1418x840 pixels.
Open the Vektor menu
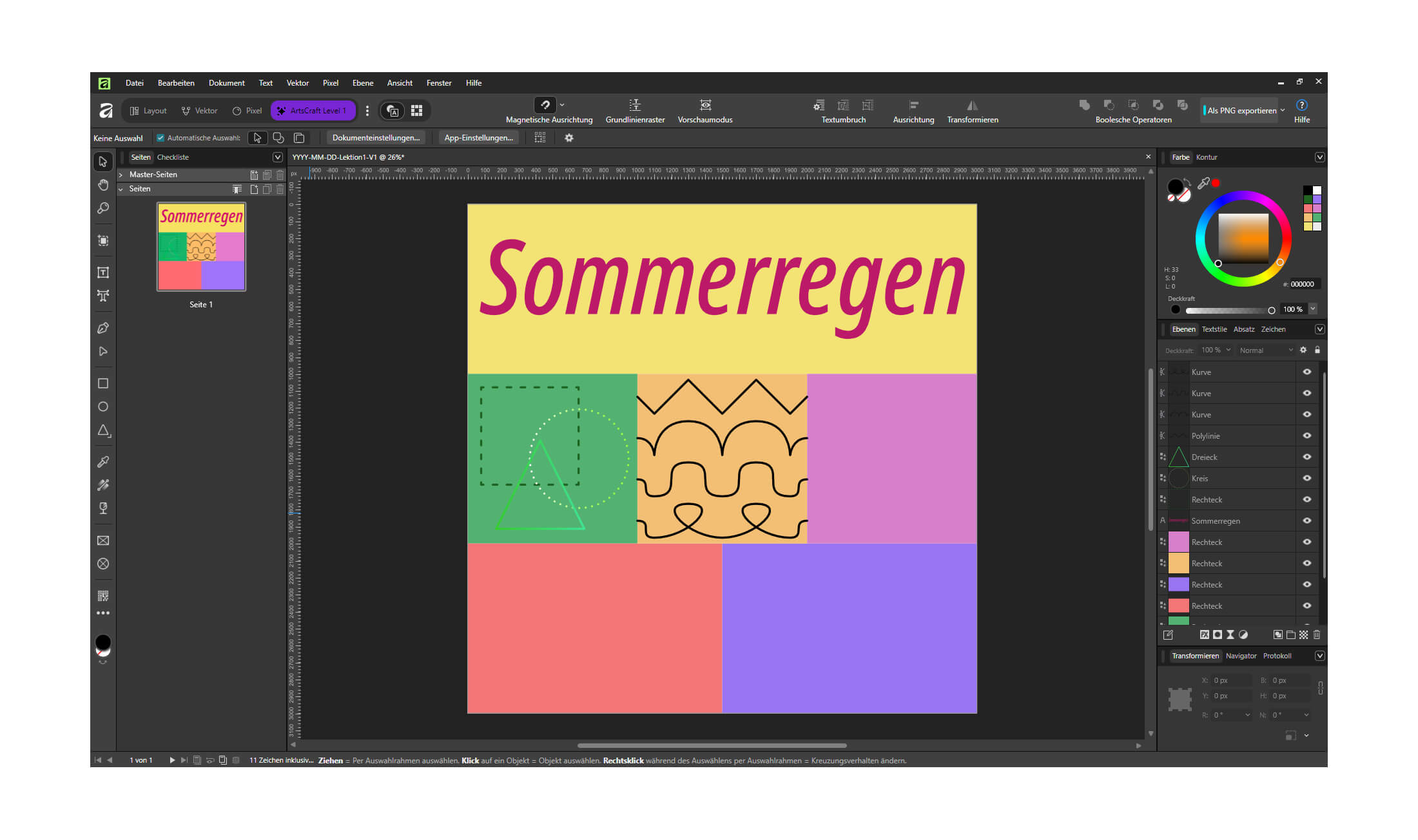point(297,83)
